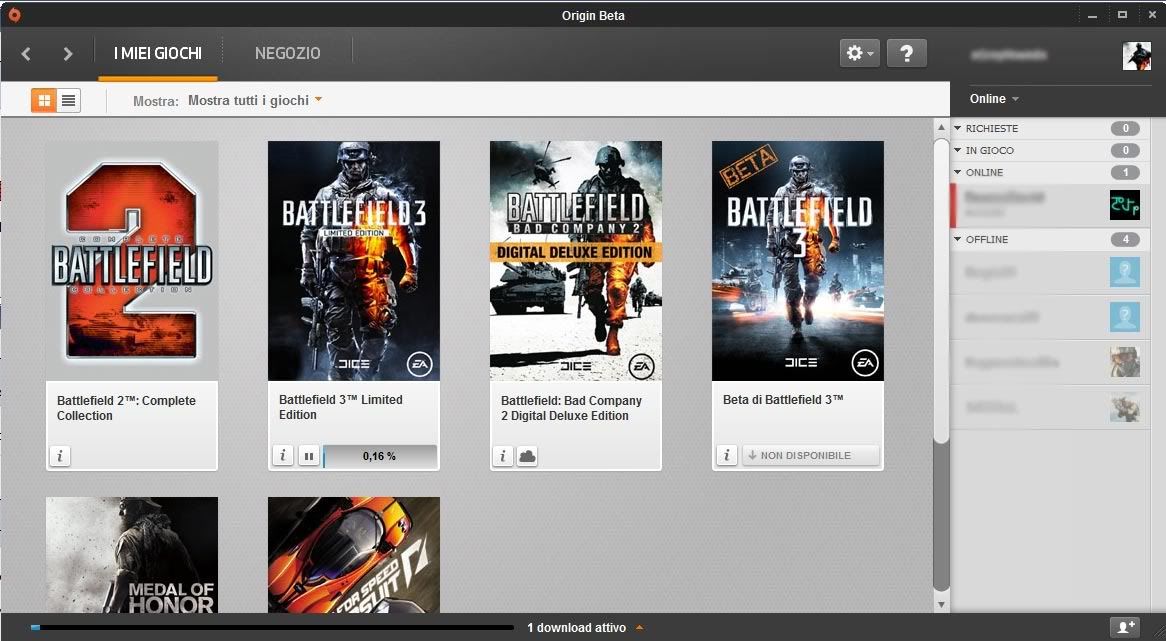1166x641 pixels.
Task: Open the Online status dropdown
Action: 994,99
